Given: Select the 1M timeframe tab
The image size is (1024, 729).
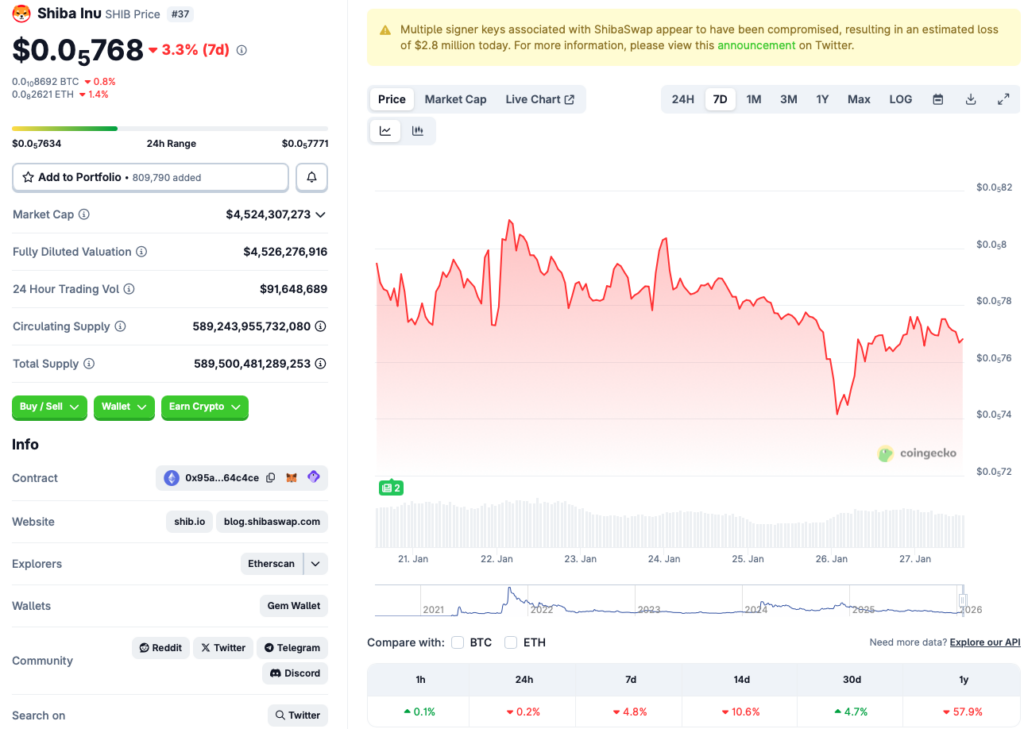Looking at the screenshot, I should point(753,99).
